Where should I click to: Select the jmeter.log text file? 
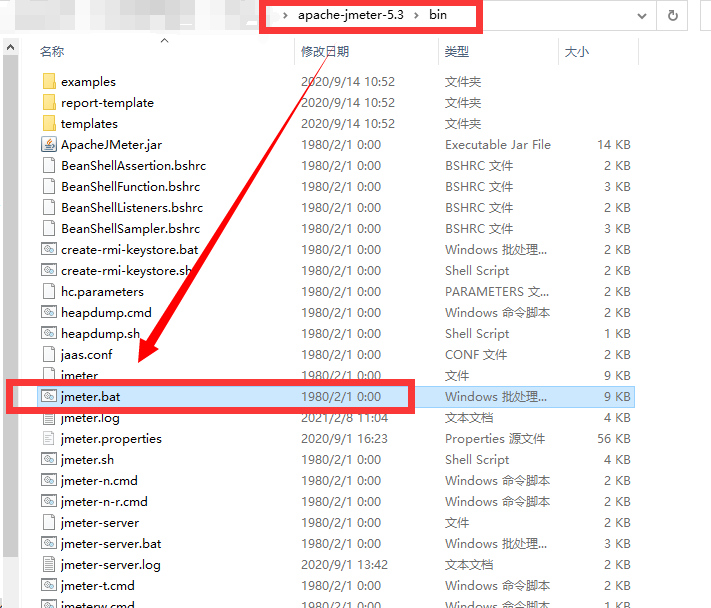click(x=90, y=418)
